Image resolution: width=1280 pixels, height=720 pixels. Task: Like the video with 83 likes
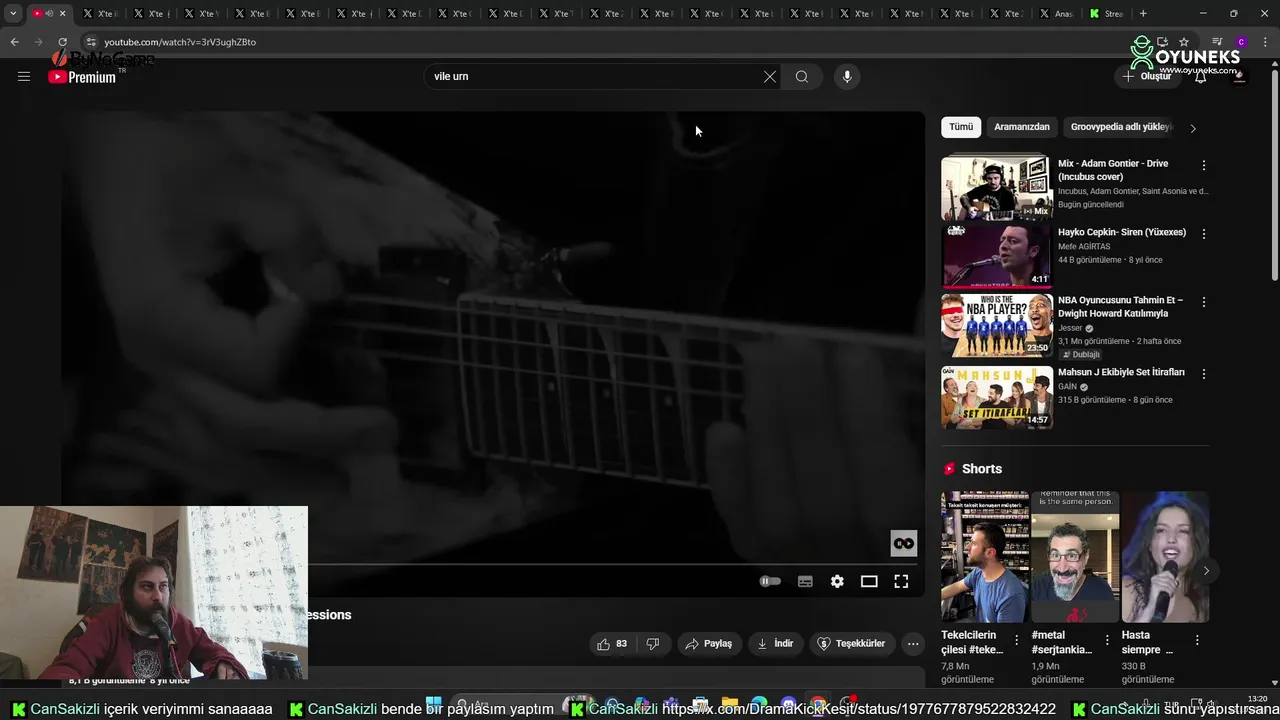coord(613,644)
